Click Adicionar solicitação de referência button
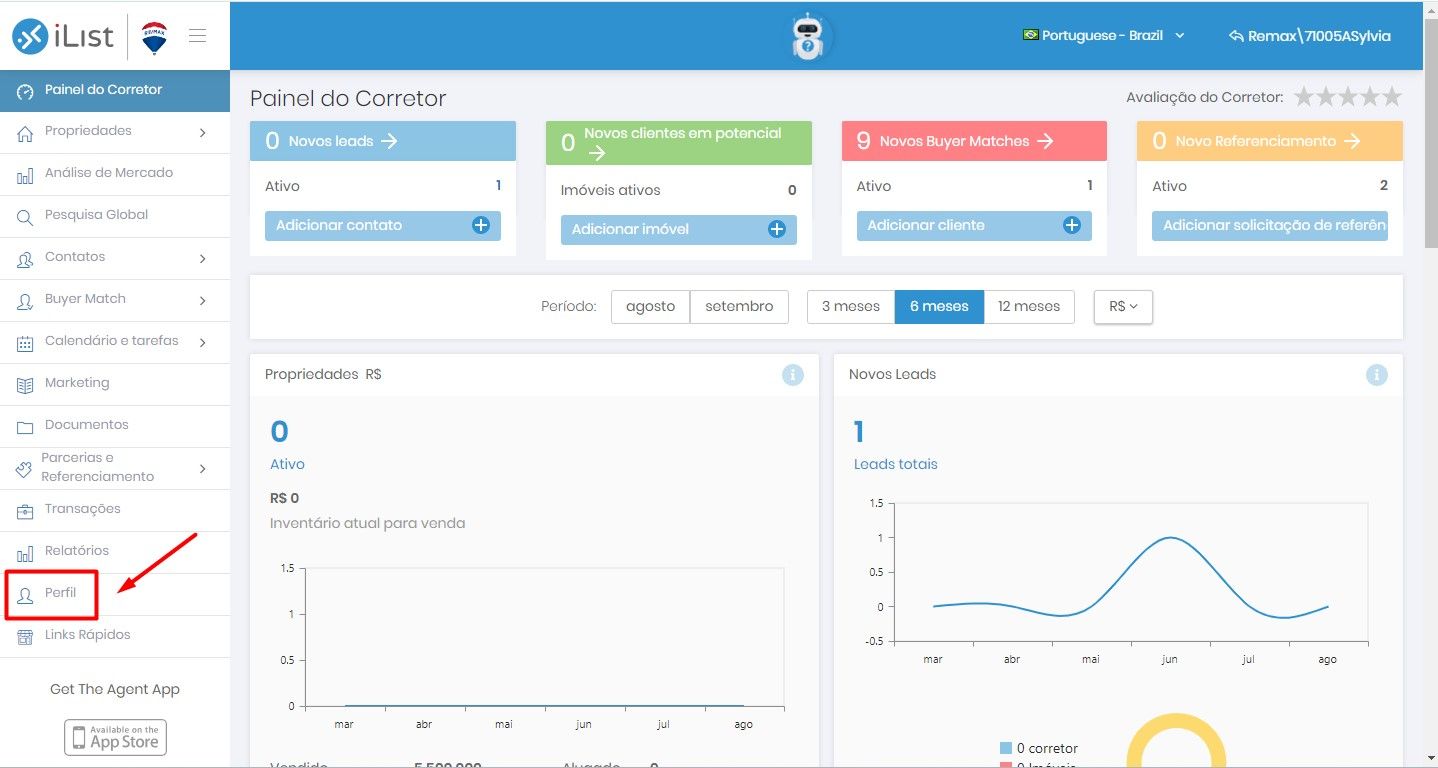1438x768 pixels. [x=1270, y=225]
